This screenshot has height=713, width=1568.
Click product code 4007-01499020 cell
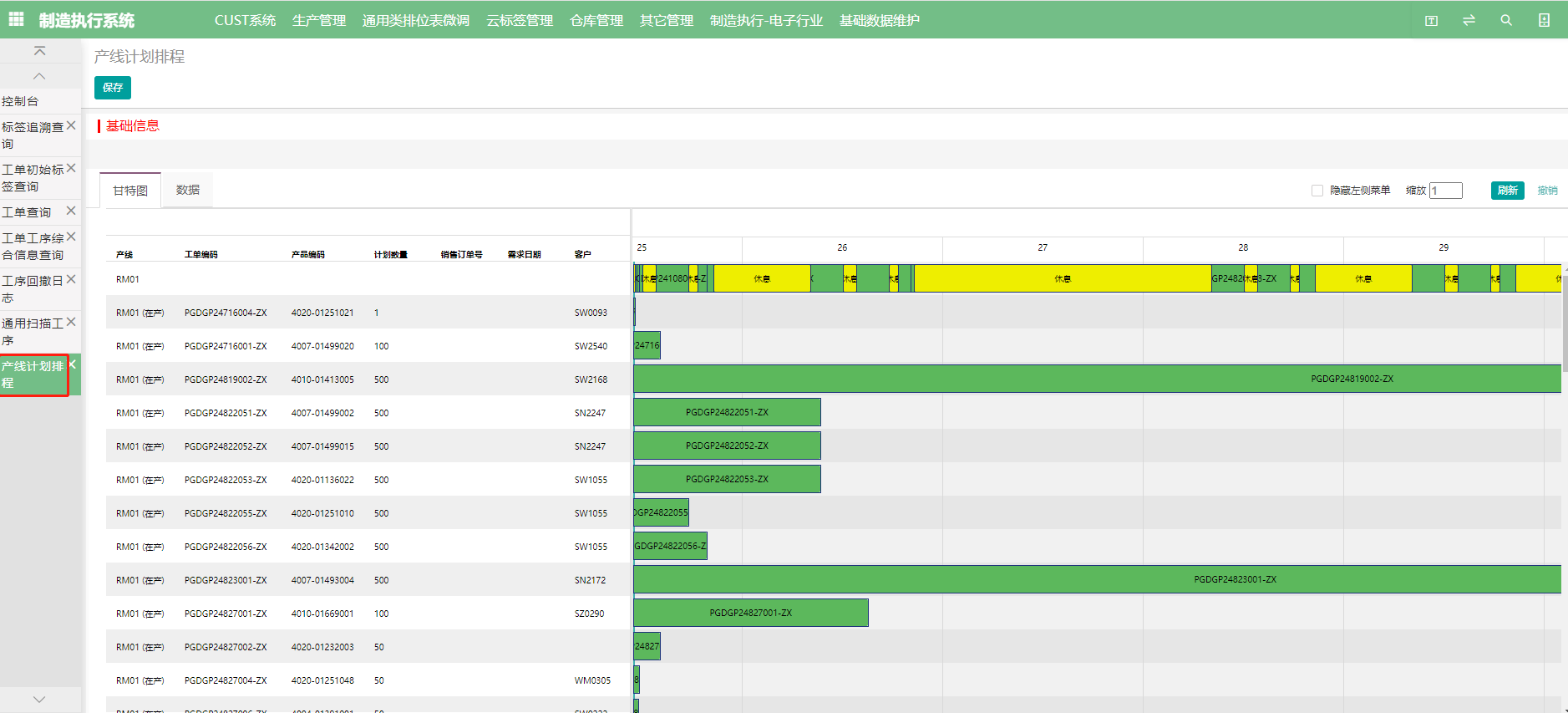[322, 346]
